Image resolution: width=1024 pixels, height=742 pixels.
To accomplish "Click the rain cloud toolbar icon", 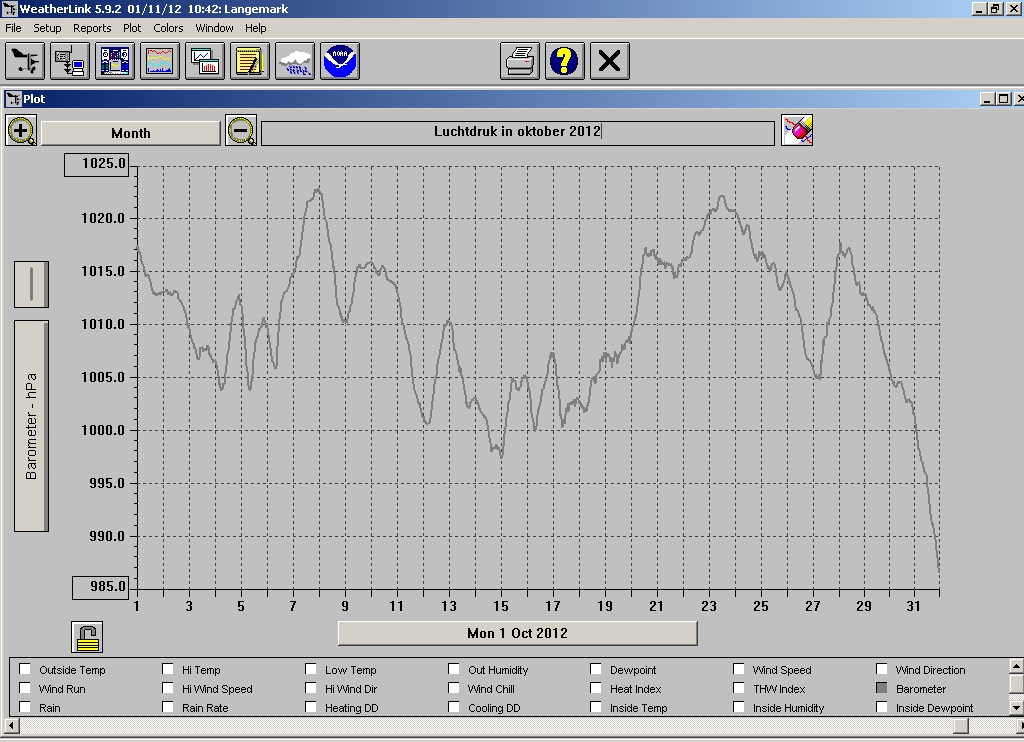I will tap(295, 61).
